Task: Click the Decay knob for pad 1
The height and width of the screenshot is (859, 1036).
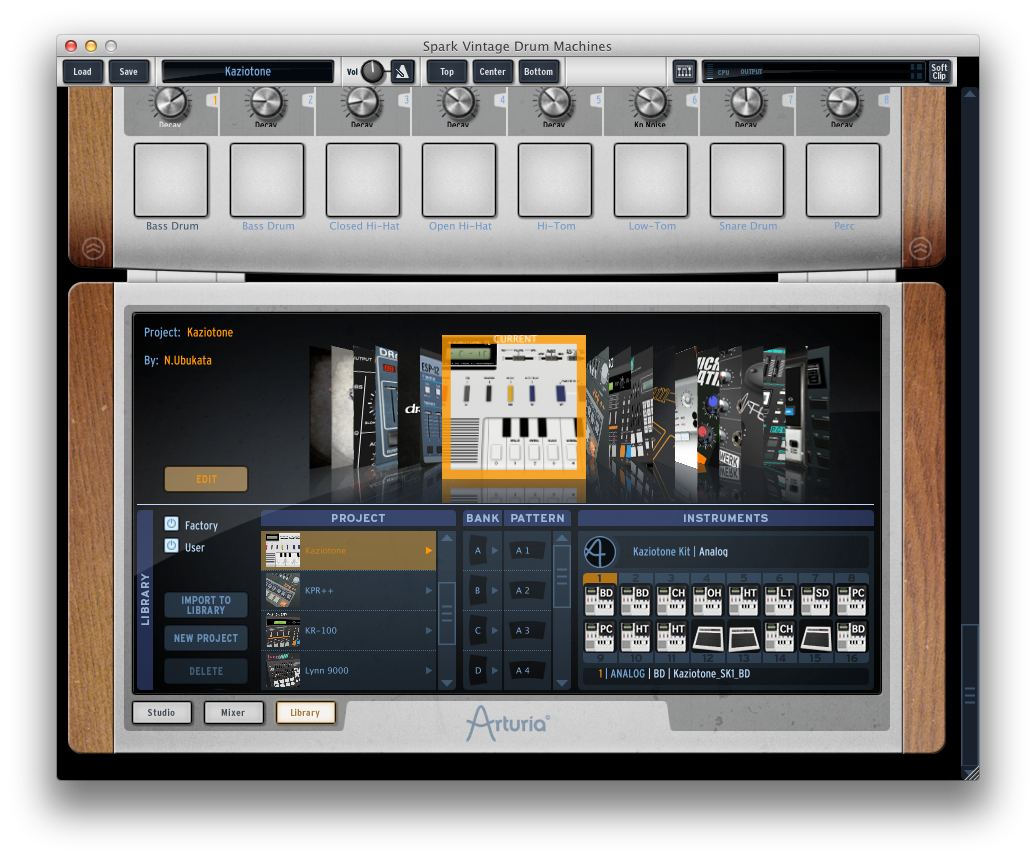Action: [x=170, y=103]
